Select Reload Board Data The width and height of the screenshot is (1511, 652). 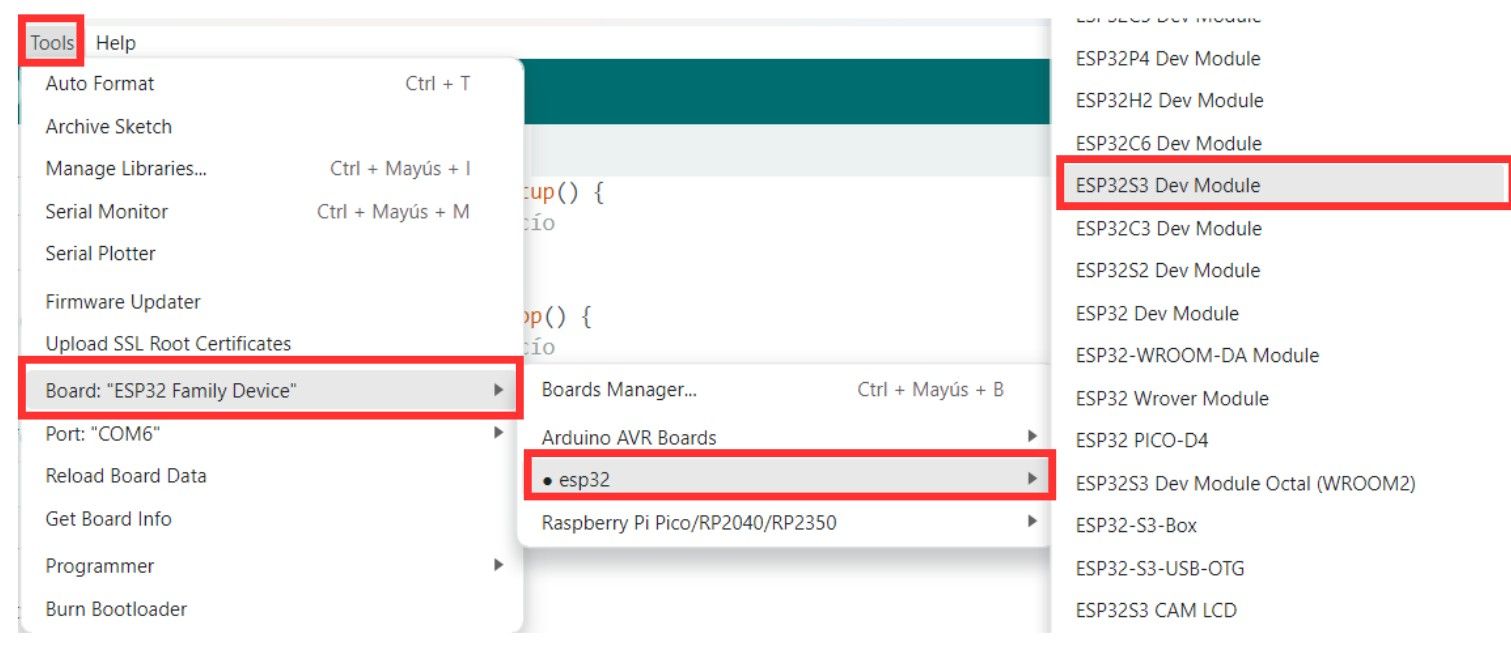coord(123,476)
